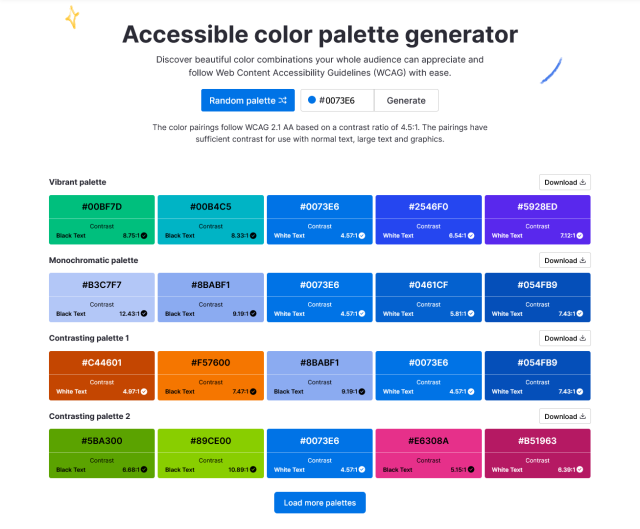Click the download icon for Contrasting palette 2
The width and height of the screenshot is (640, 529).
(583, 416)
